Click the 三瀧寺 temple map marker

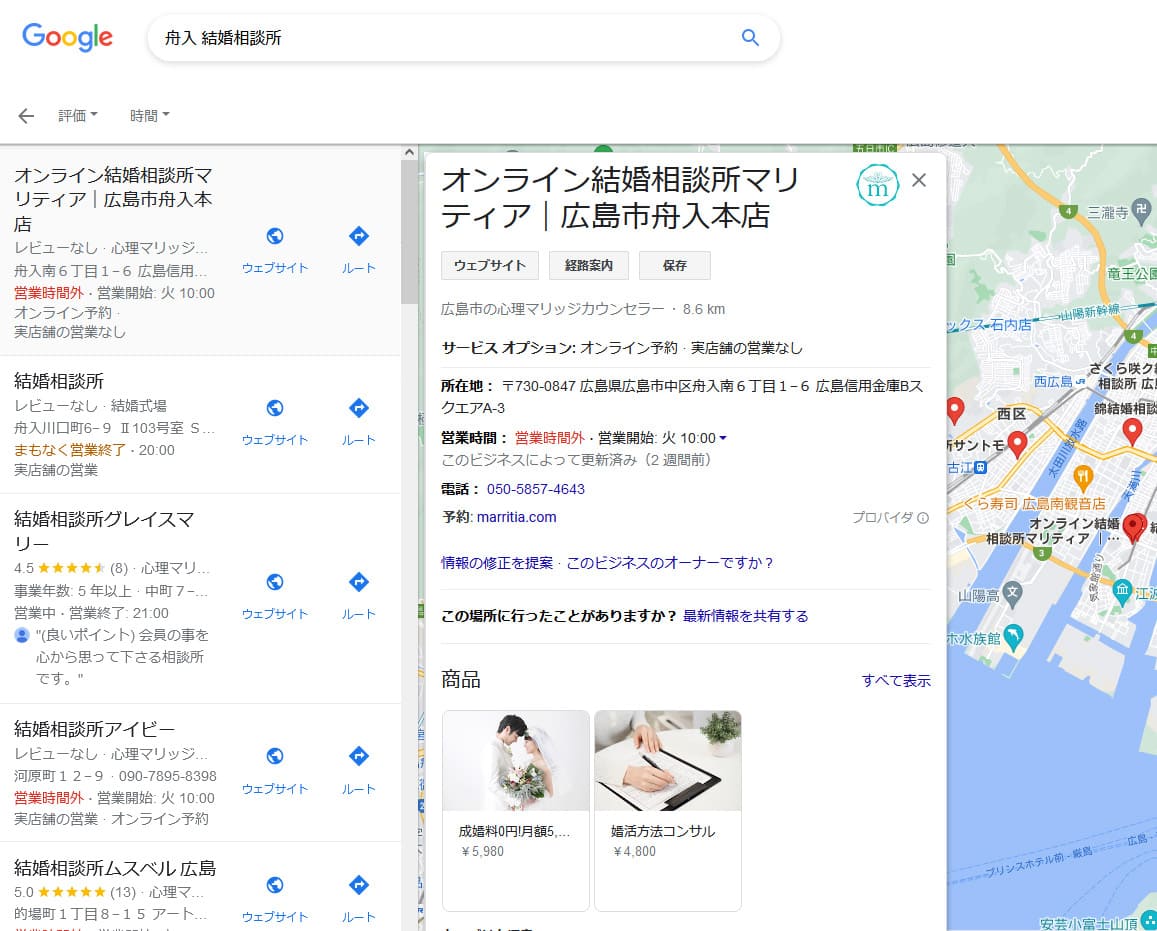pos(1141,211)
